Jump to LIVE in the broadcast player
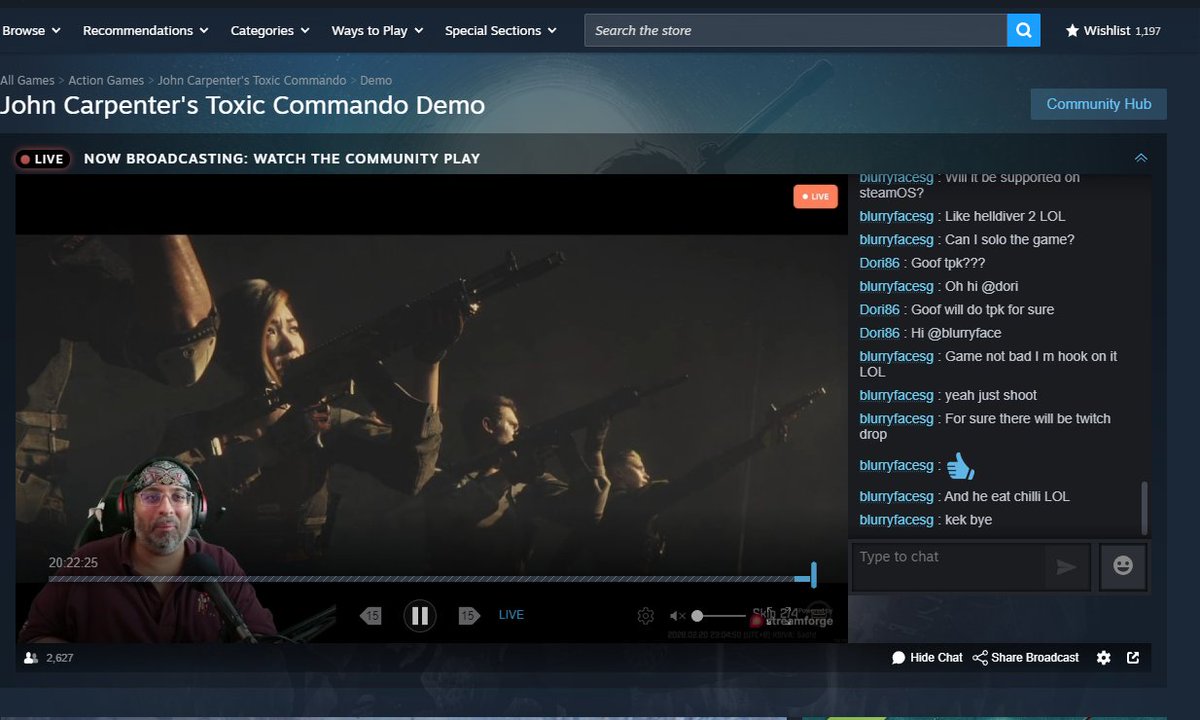1200x720 pixels. [x=511, y=615]
